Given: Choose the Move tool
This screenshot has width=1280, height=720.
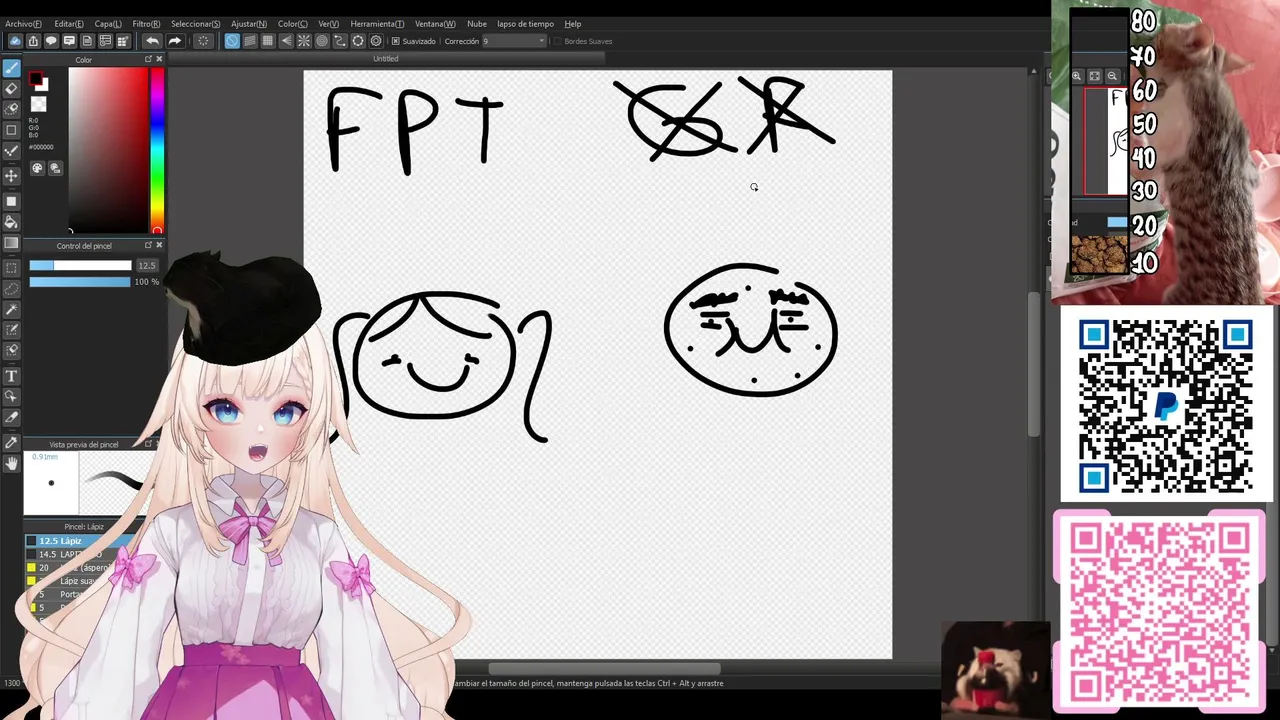Looking at the screenshot, I should pyautogui.click(x=11, y=175).
